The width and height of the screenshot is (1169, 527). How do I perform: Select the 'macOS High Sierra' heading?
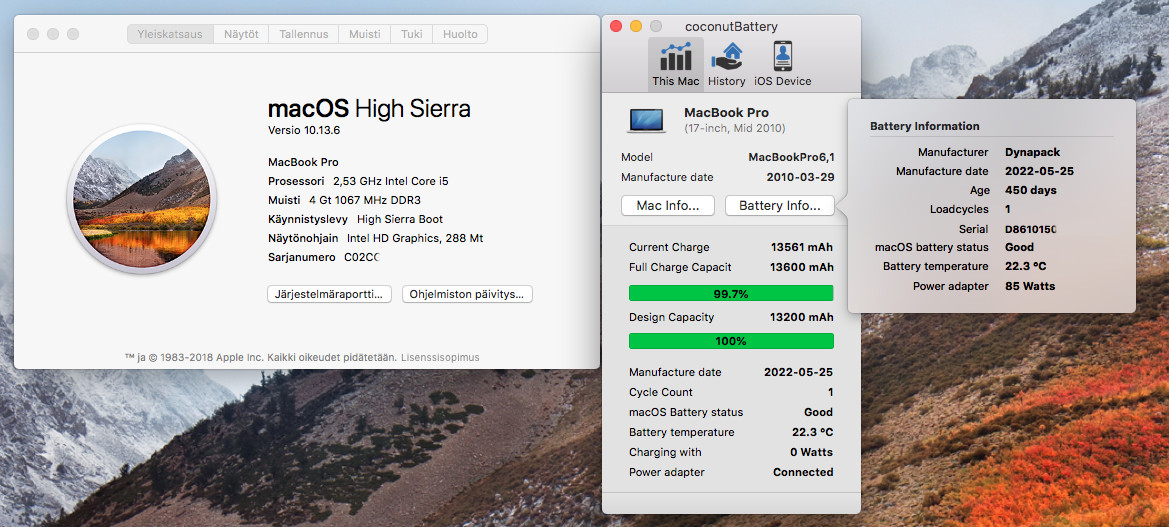369,109
